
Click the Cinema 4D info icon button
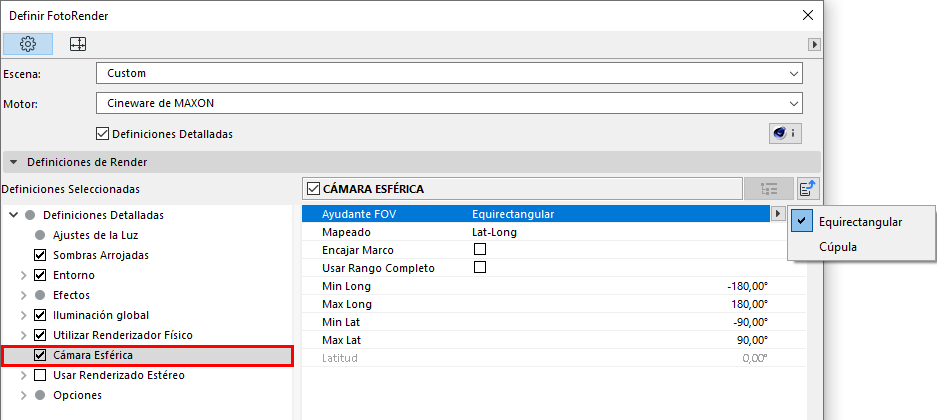coord(785,133)
